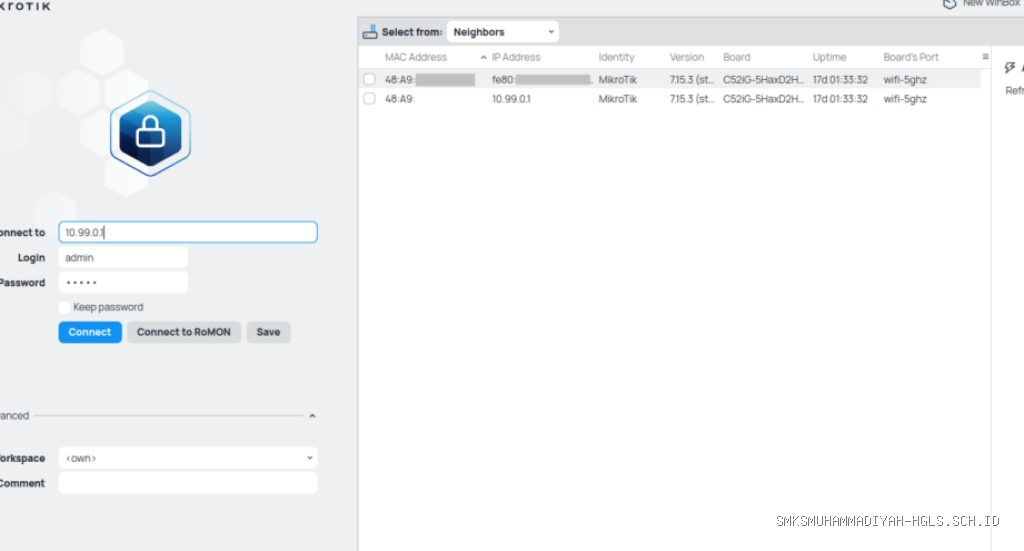1024x551 pixels.
Task: Click wifi-5ghz port in the 10.99.0.1 row
Action: (x=905, y=99)
